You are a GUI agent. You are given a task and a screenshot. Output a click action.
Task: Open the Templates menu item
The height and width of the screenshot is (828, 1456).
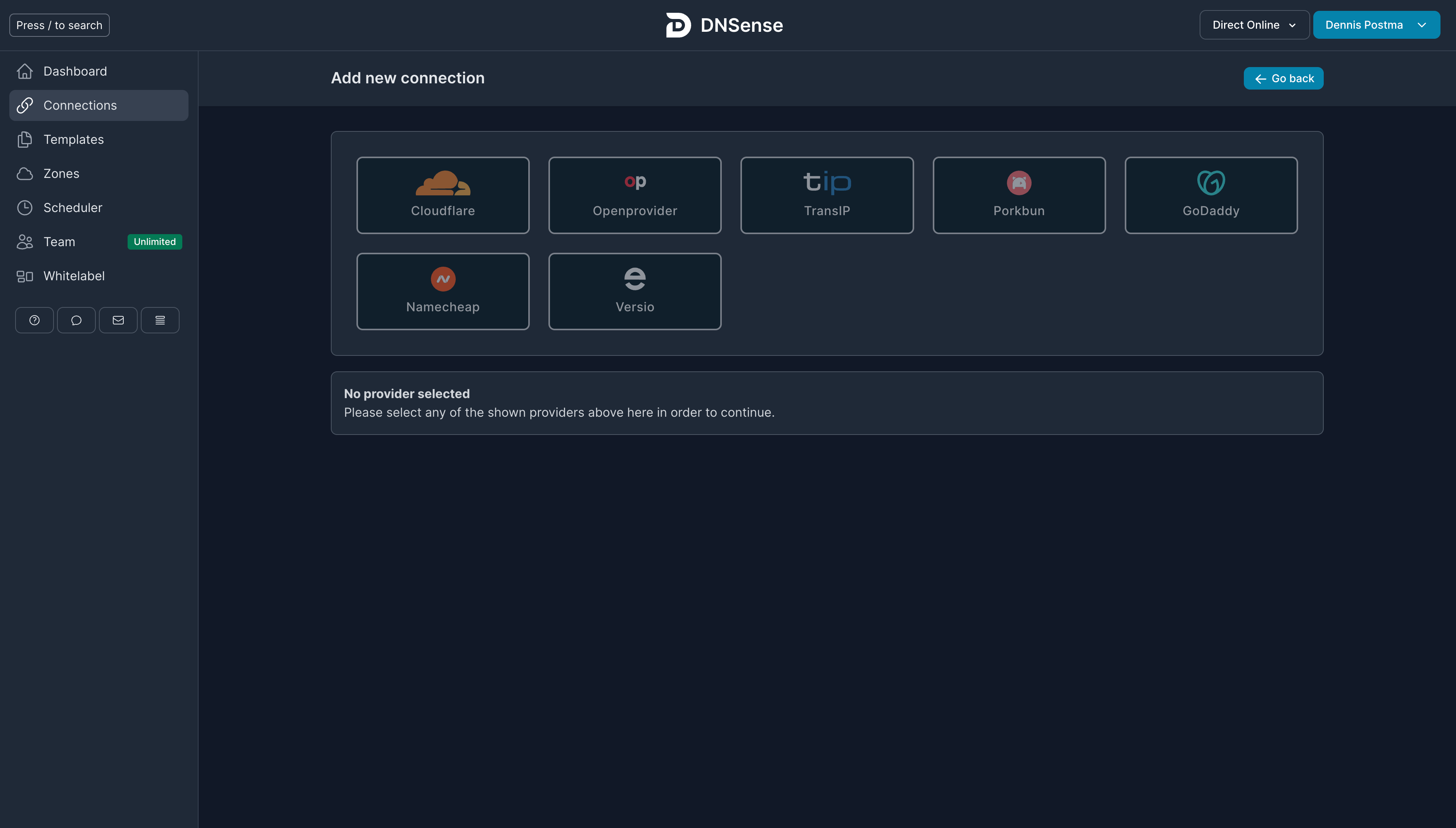99,139
